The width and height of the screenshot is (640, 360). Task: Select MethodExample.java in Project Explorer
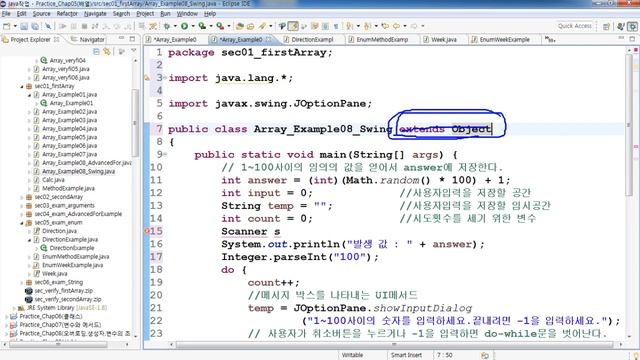(68, 189)
